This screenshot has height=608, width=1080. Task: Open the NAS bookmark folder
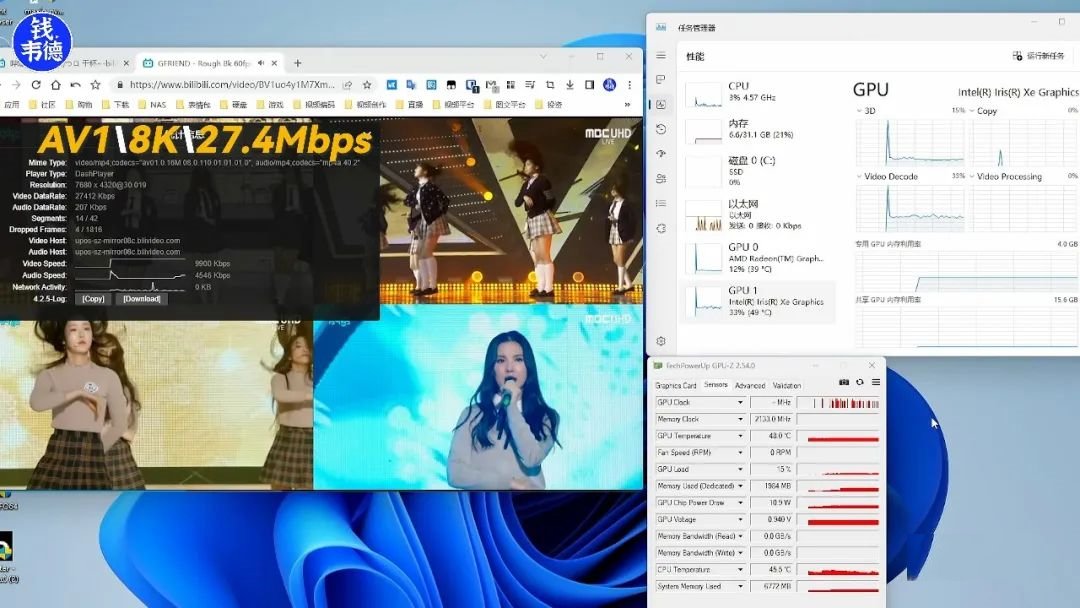(x=152, y=105)
